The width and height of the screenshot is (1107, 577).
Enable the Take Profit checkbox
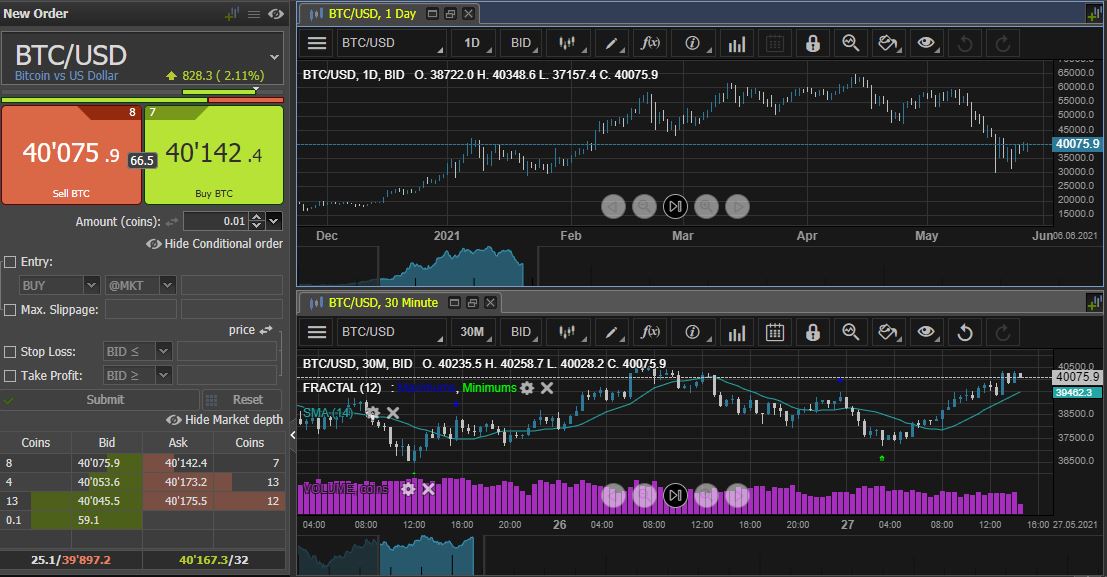pos(10,376)
